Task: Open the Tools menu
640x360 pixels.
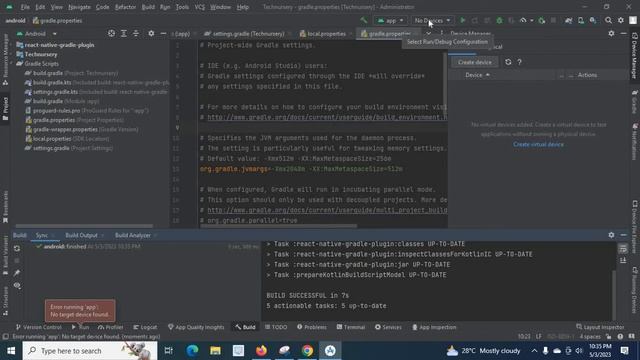Action: click(182, 7)
